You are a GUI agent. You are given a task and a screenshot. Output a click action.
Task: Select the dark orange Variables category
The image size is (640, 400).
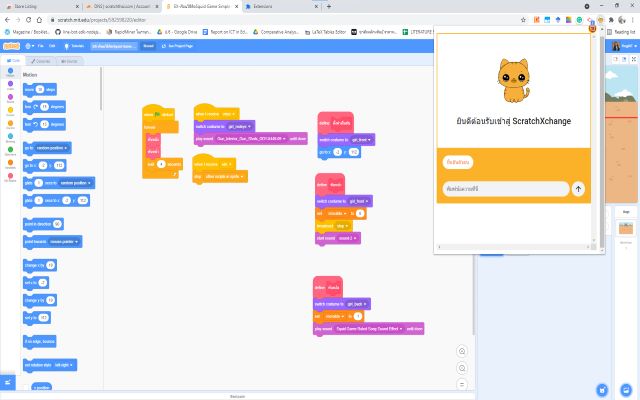pos(10,164)
